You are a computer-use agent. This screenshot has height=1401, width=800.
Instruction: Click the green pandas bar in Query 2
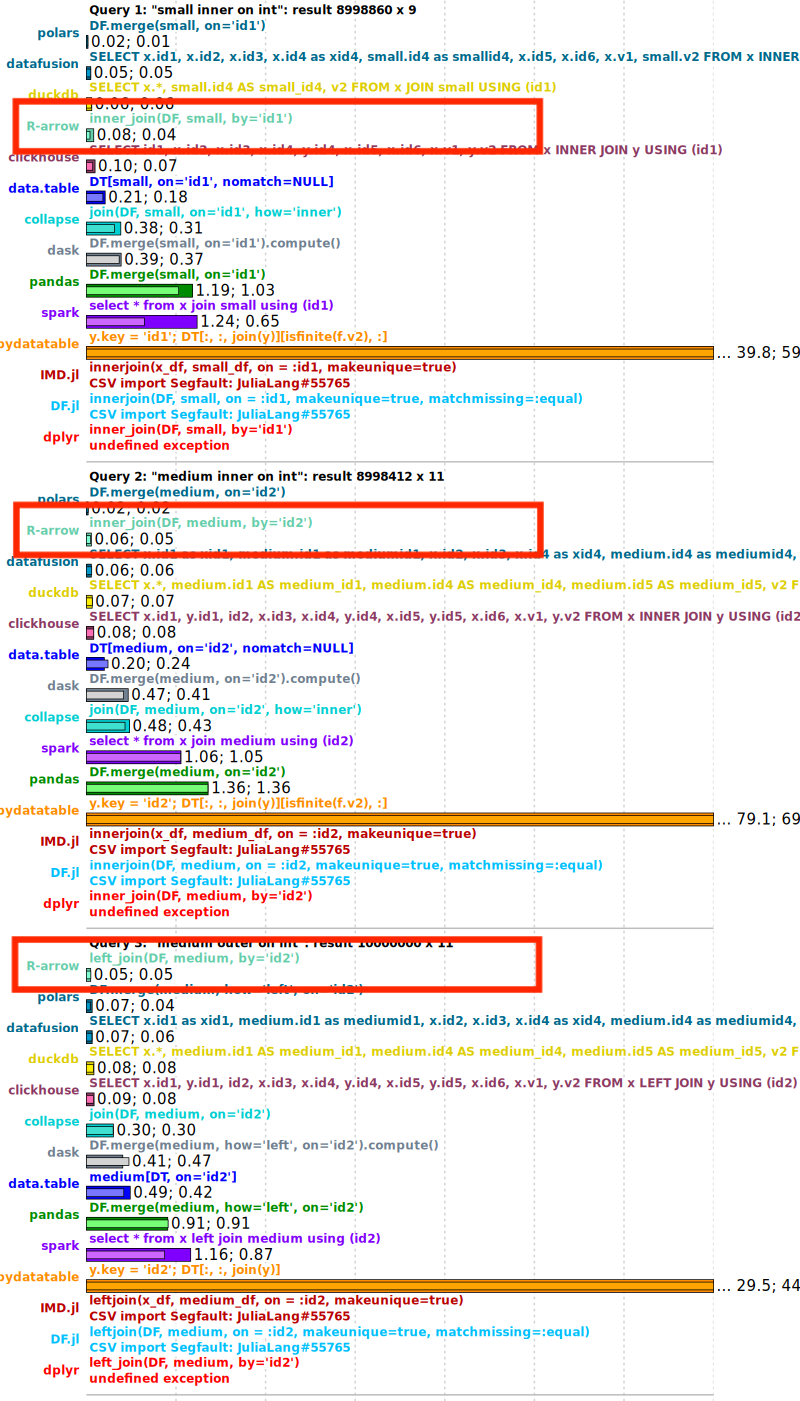[147, 788]
